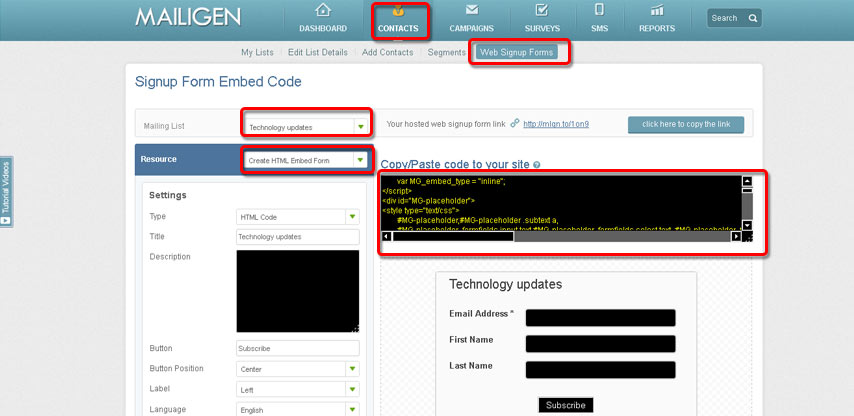Viewport: 854px width, 416px height.
Task: Open the Dashboard house icon
Action: point(323,10)
